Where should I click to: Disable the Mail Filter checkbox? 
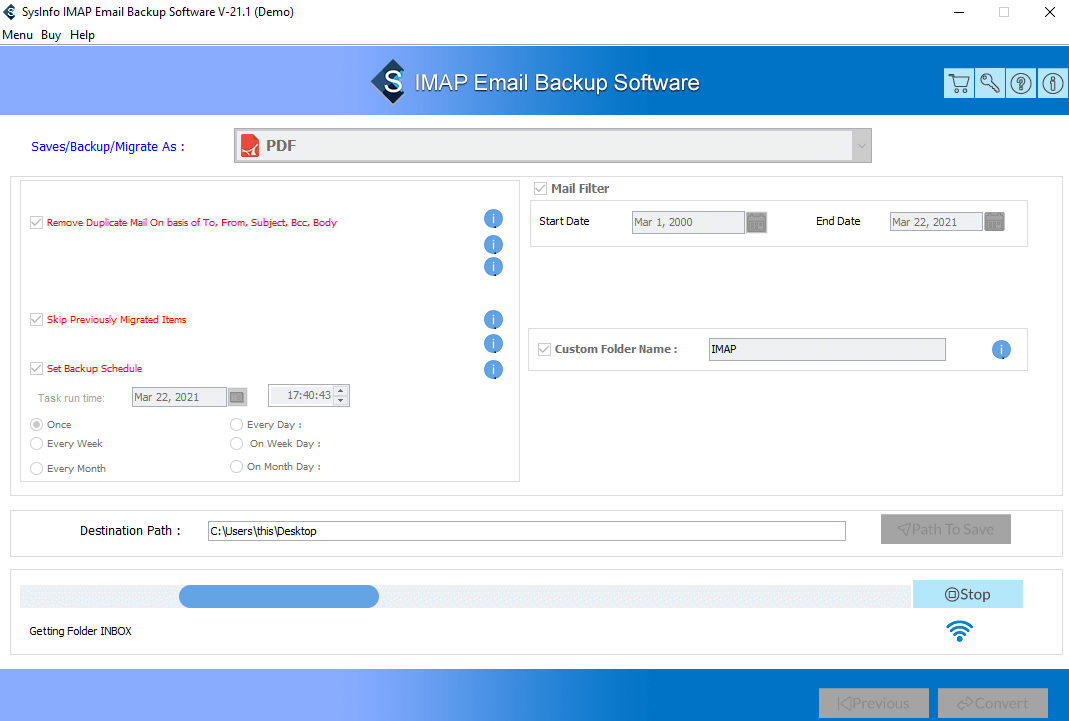point(541,188)
